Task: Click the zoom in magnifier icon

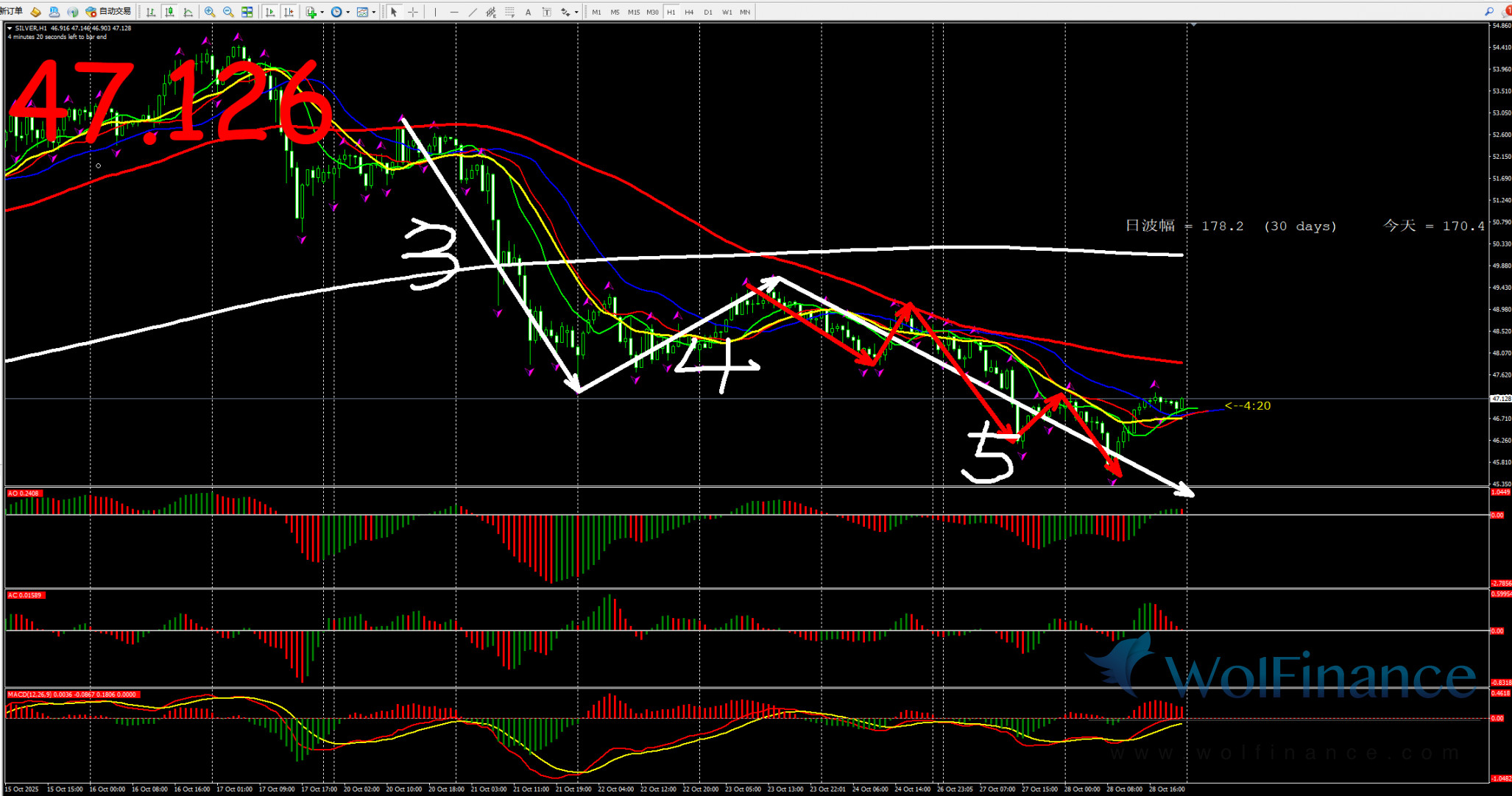Action: pyautogui.click(x=210, y=12)
